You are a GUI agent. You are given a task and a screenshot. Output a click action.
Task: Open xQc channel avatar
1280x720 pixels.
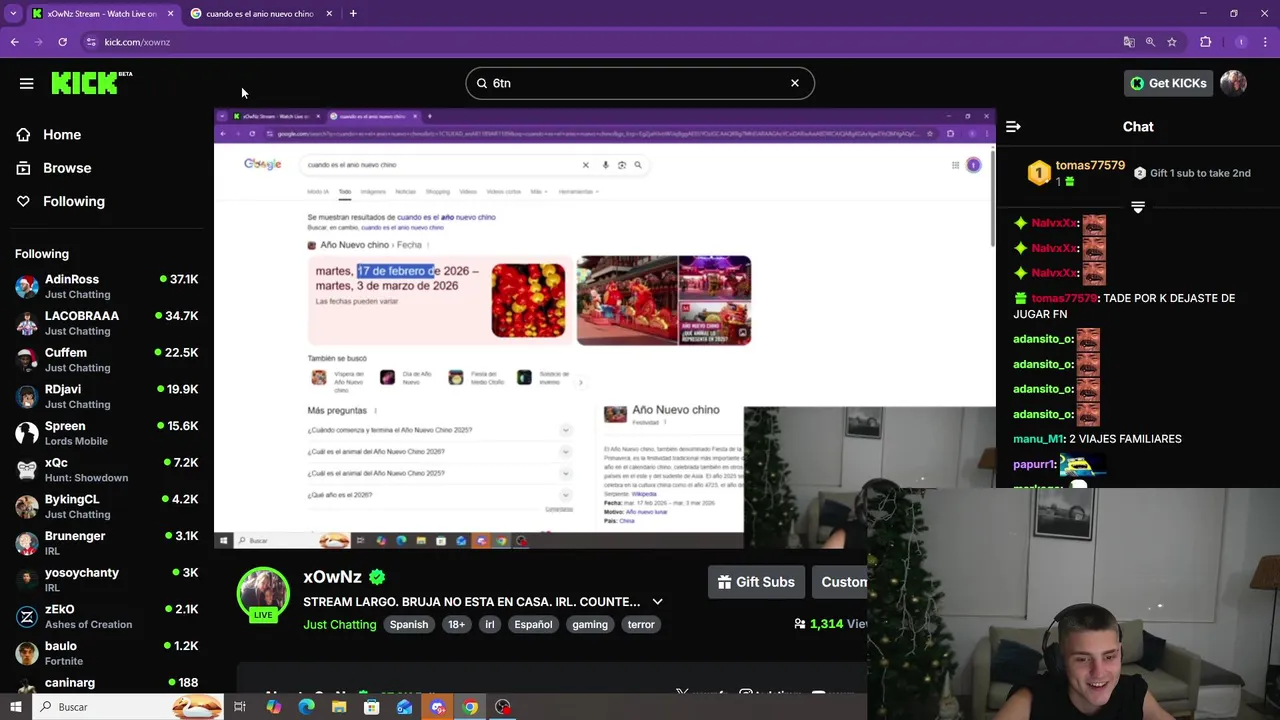[27, 470]
